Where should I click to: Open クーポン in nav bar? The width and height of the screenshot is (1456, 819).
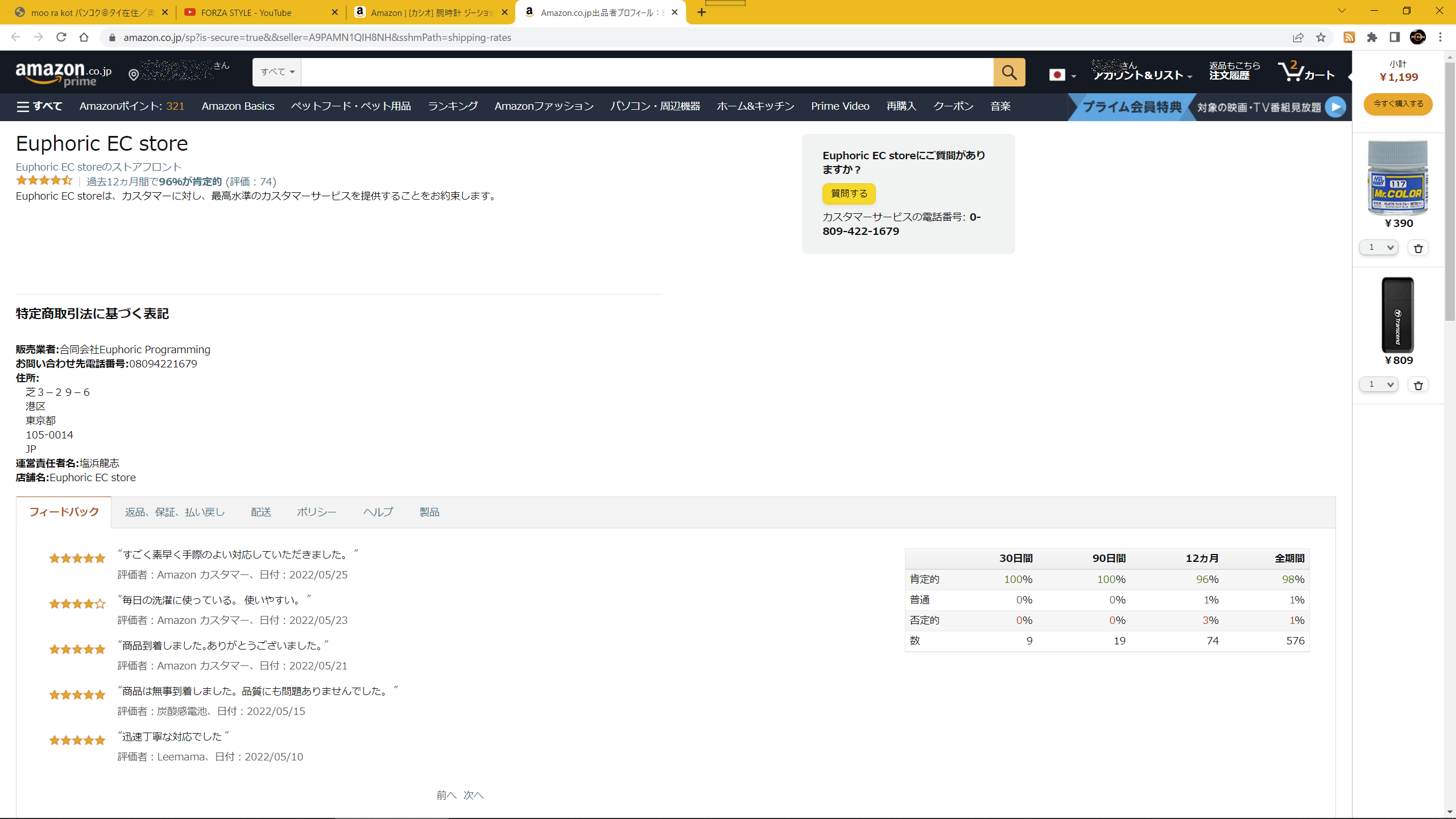(953, 106)
